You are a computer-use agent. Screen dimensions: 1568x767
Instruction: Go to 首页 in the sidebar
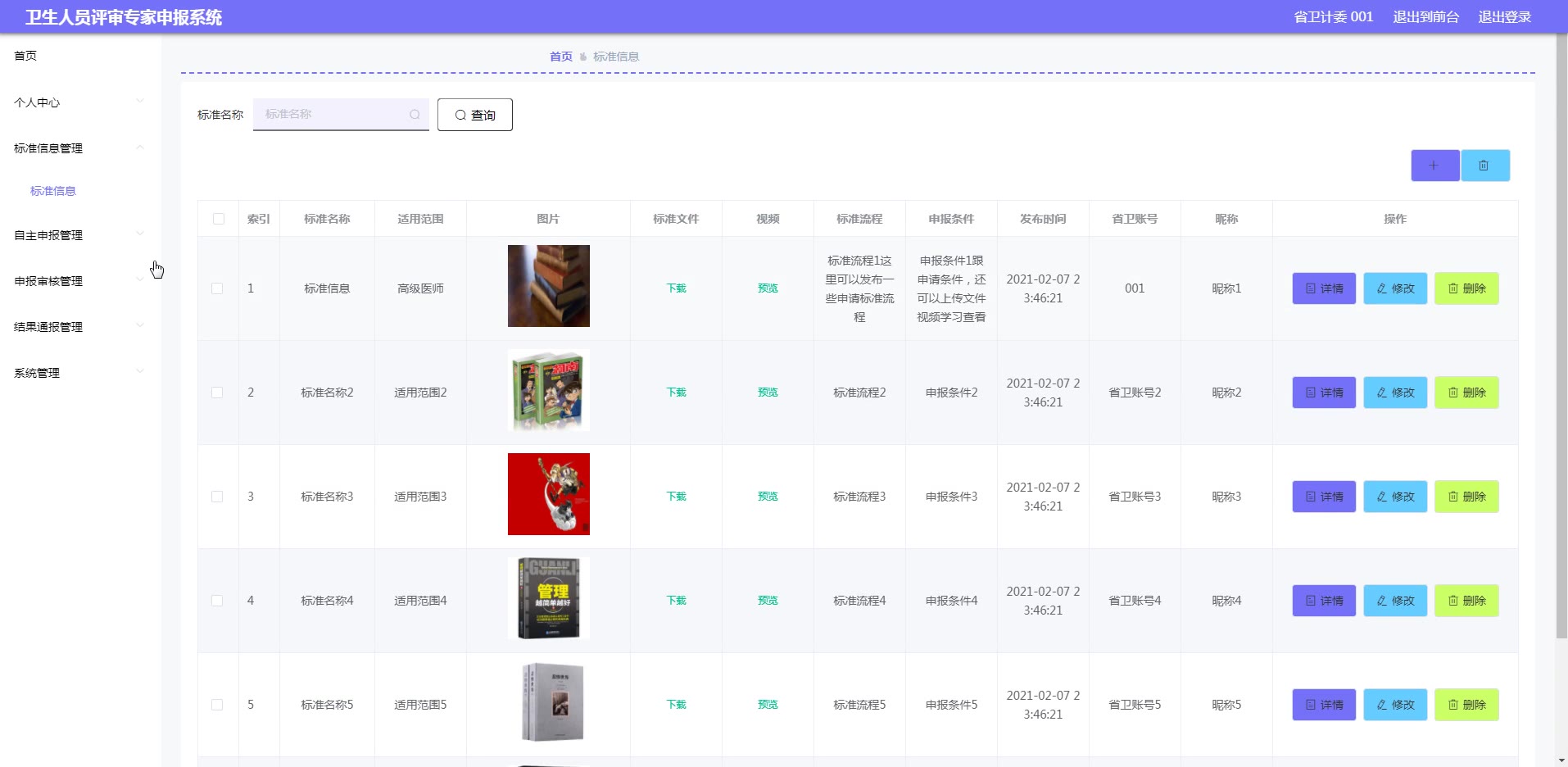point(25,56)
